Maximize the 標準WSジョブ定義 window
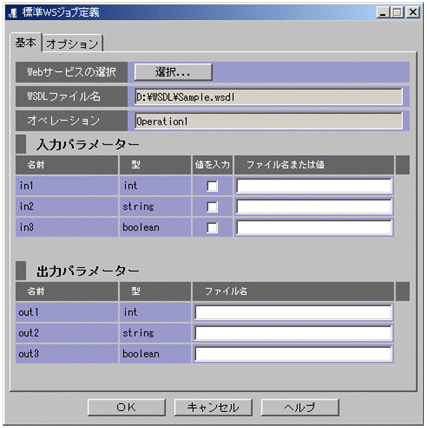 click(397, 13)
